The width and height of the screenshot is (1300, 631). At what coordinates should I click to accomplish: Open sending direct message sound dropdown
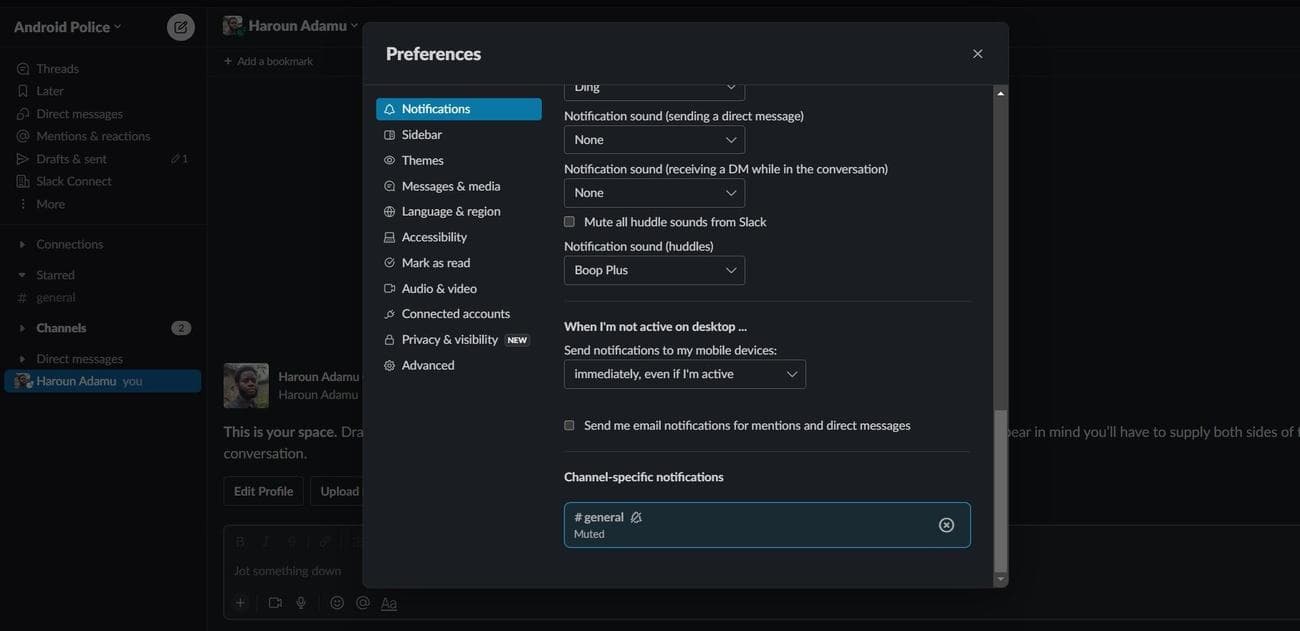(x=654, y=140)
